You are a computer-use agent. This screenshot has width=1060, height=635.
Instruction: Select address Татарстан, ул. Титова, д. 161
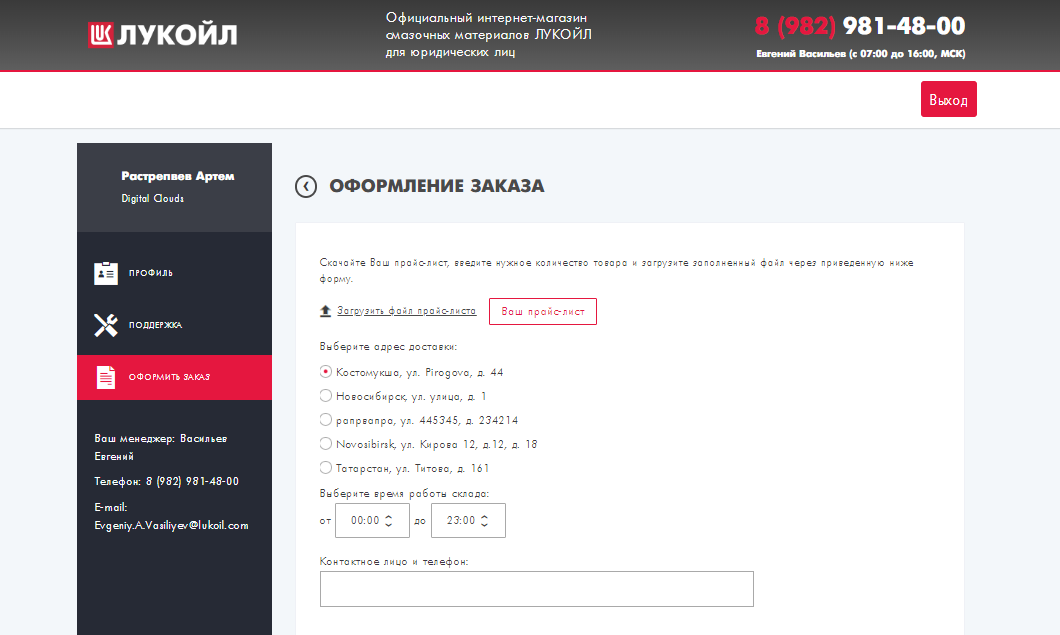[325, 467]
